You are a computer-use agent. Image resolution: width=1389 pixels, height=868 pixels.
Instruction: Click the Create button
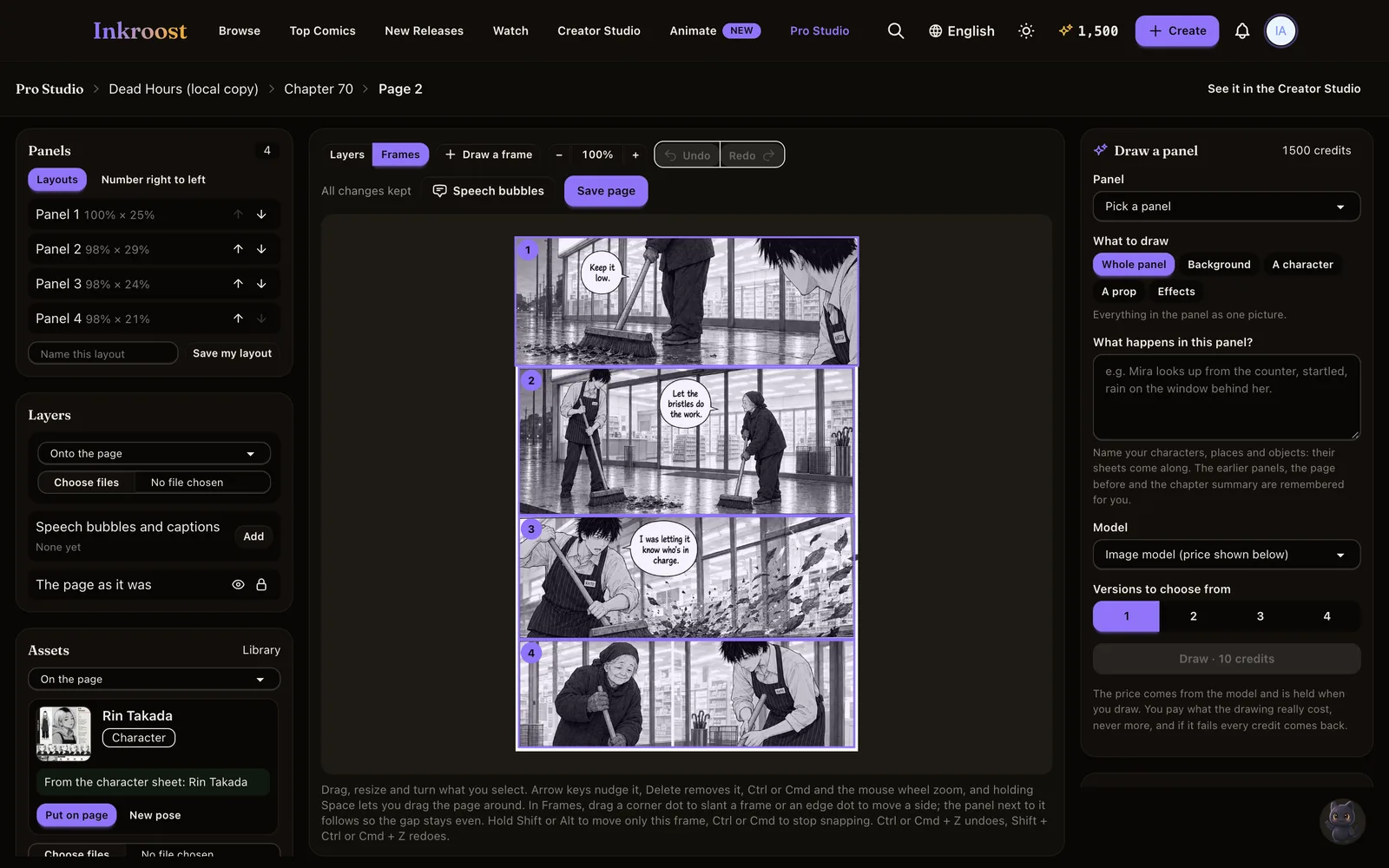click(x=1177, y=31)
